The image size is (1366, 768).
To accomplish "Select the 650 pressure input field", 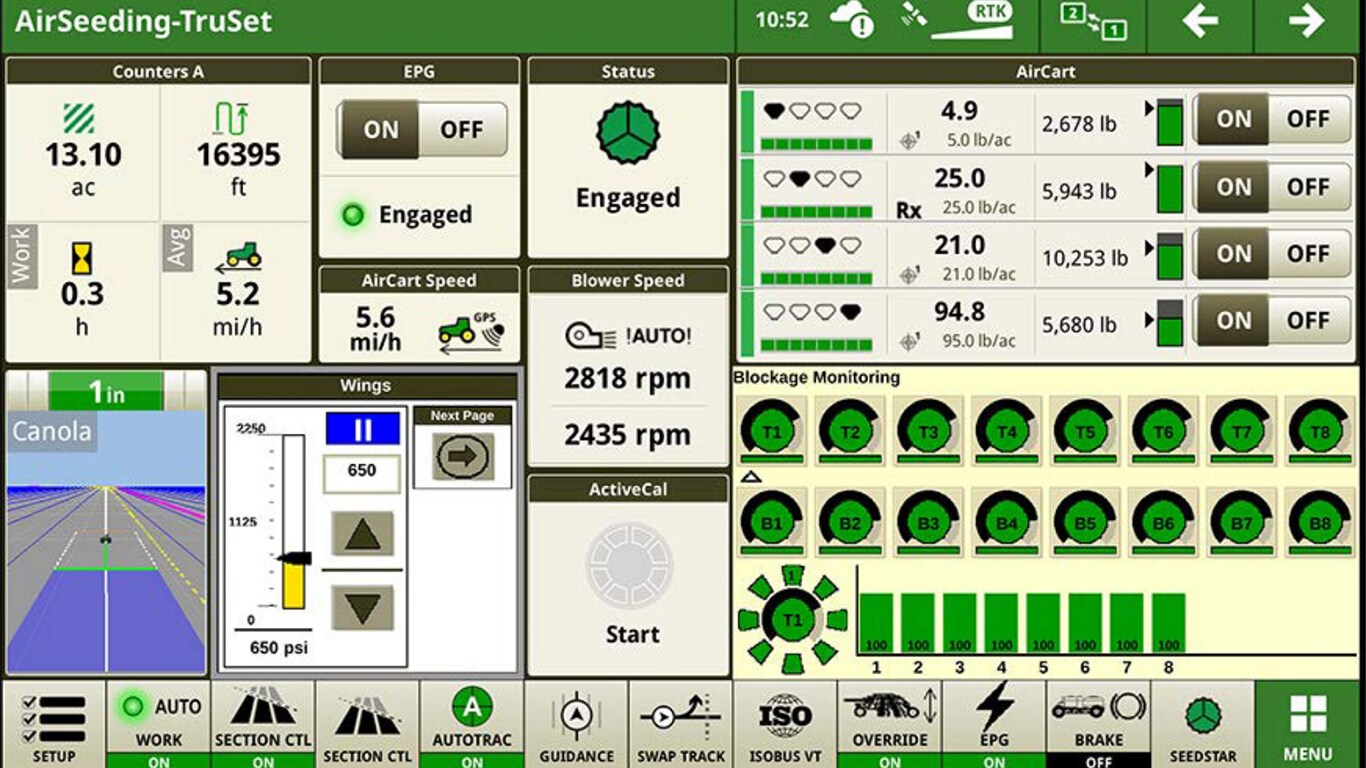I will pos(361,473).
